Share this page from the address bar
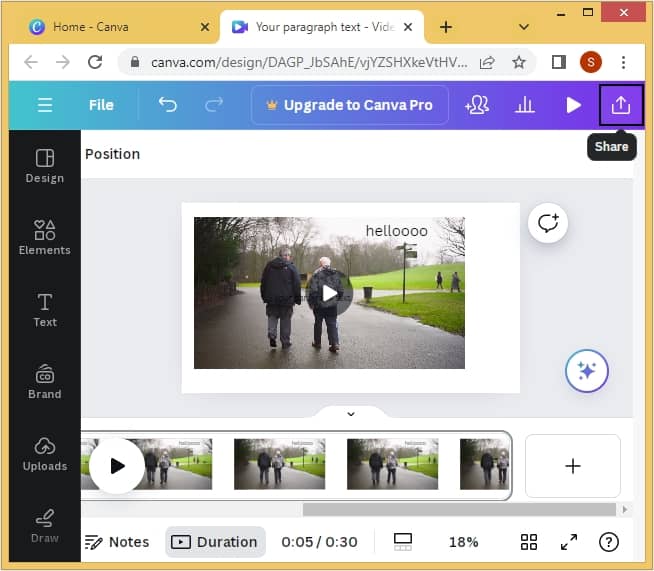The height and width of the screenshot is (571, 654). tap(487, 63)
